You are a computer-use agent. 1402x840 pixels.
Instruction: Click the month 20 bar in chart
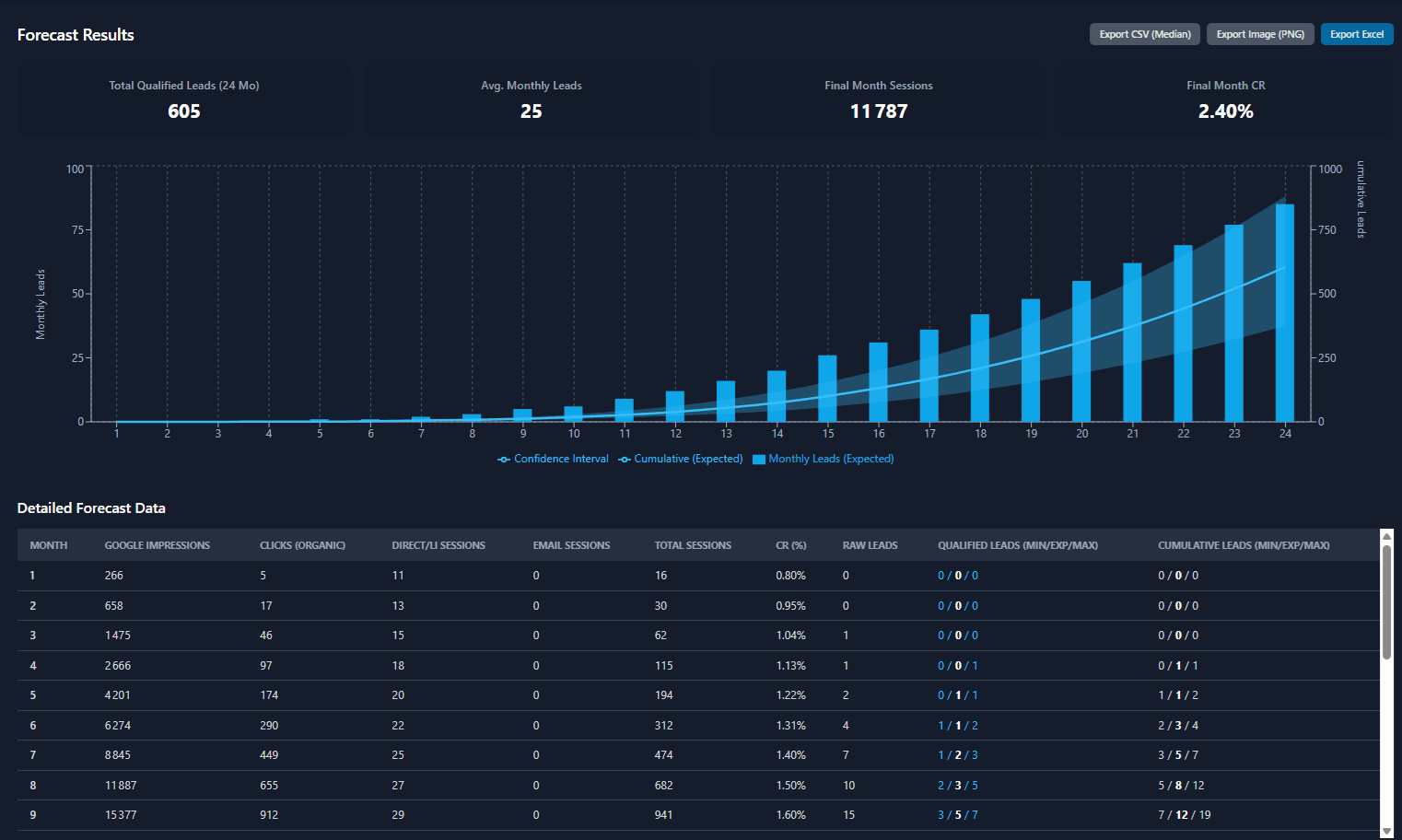pos(1081,351)
